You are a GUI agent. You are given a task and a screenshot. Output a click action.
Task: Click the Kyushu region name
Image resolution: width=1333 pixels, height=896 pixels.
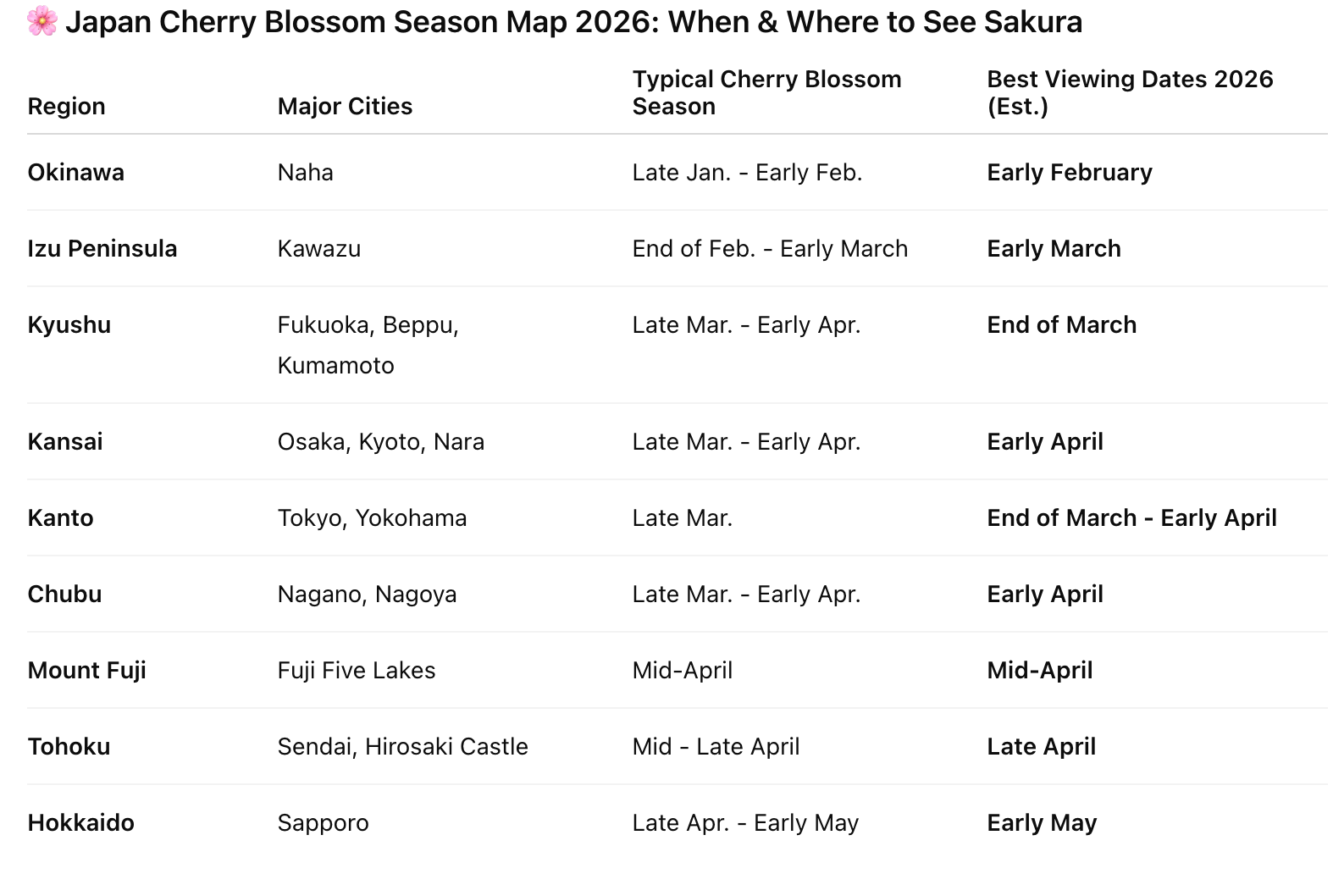tap(69, 324)
